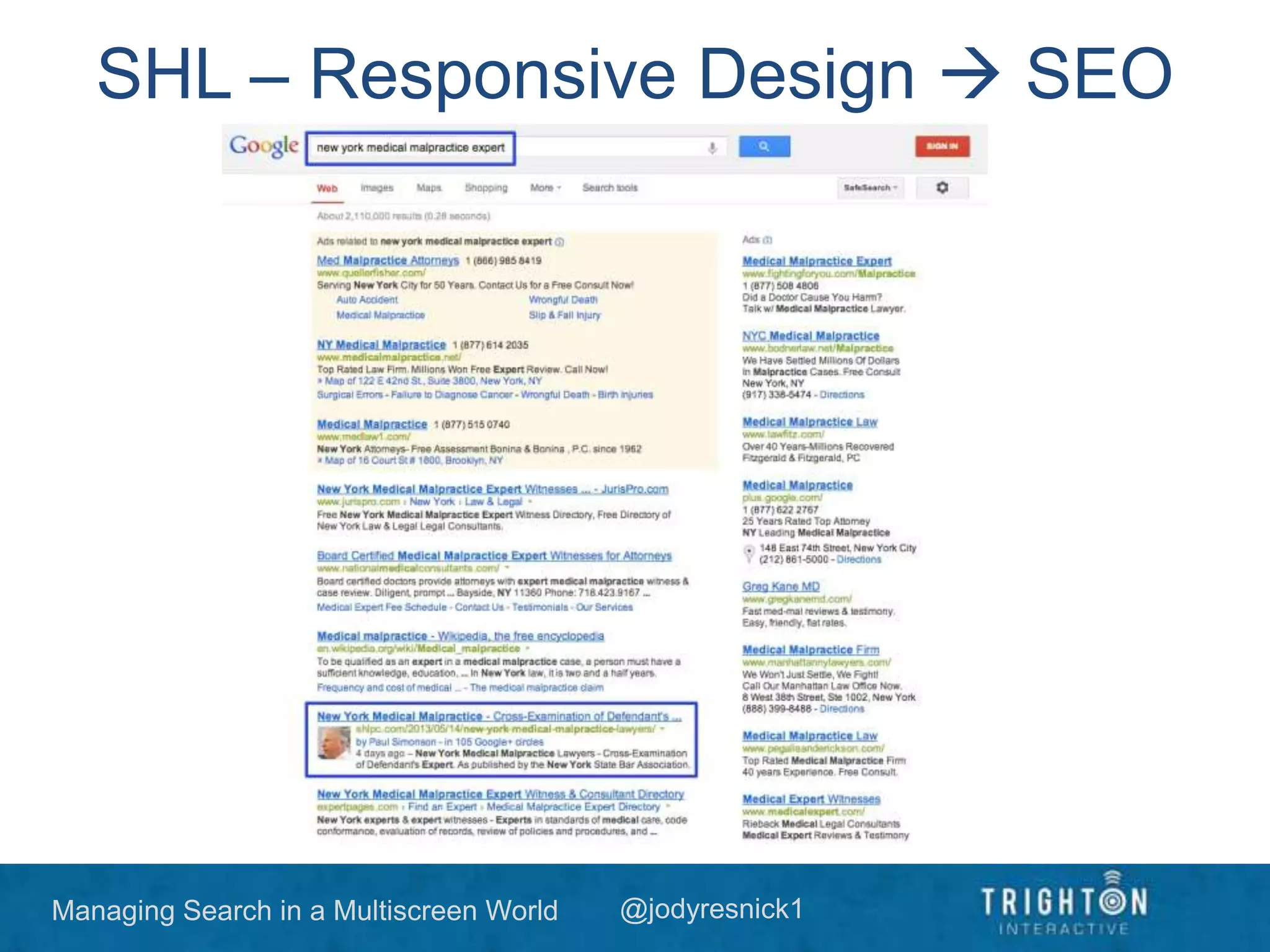
Task: Switch to the Shopping tab
Action: (486, 188)
